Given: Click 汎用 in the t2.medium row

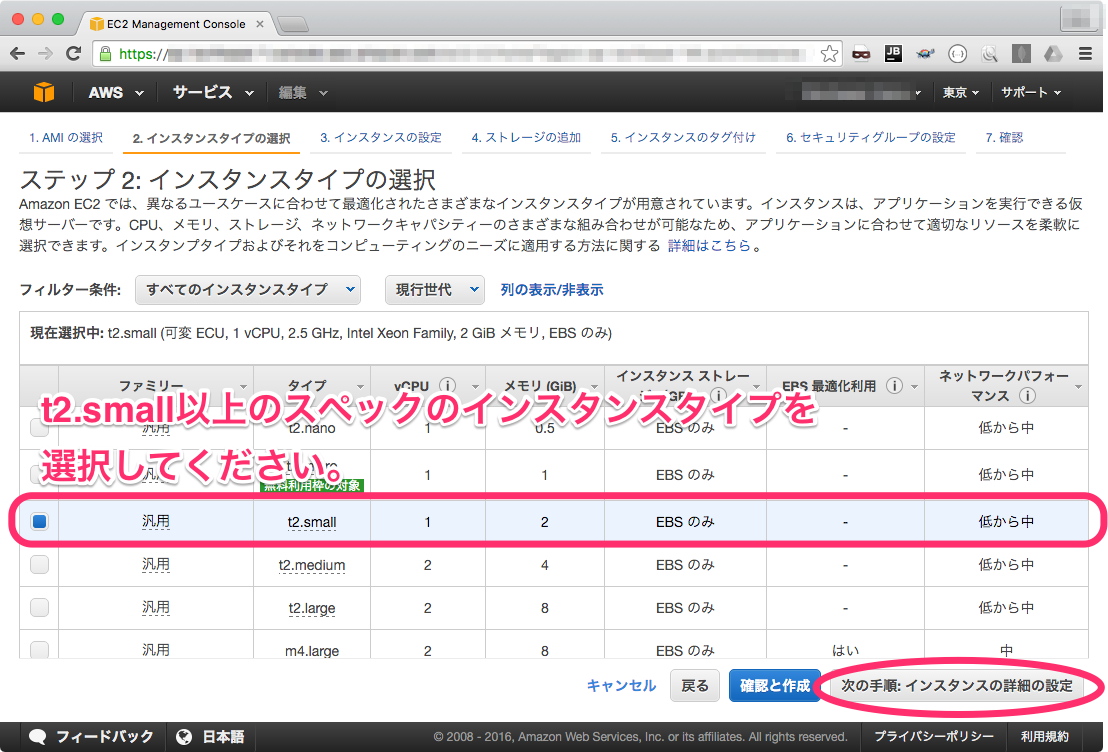Looking at the screenshot, I should pyautogui.click(x=155, y=565).
